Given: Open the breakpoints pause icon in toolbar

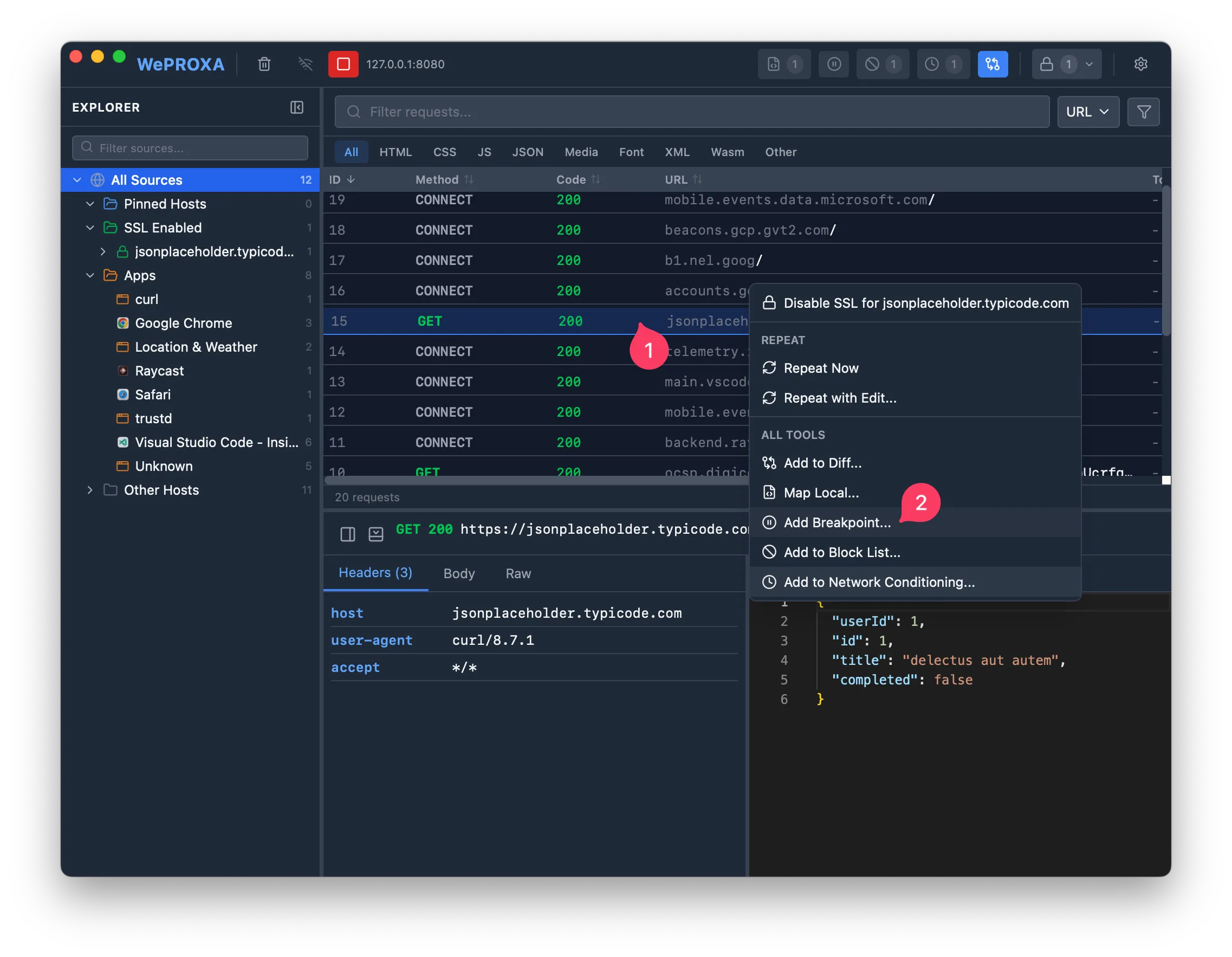Looking at the screenshot, I should tap(834, 64).
